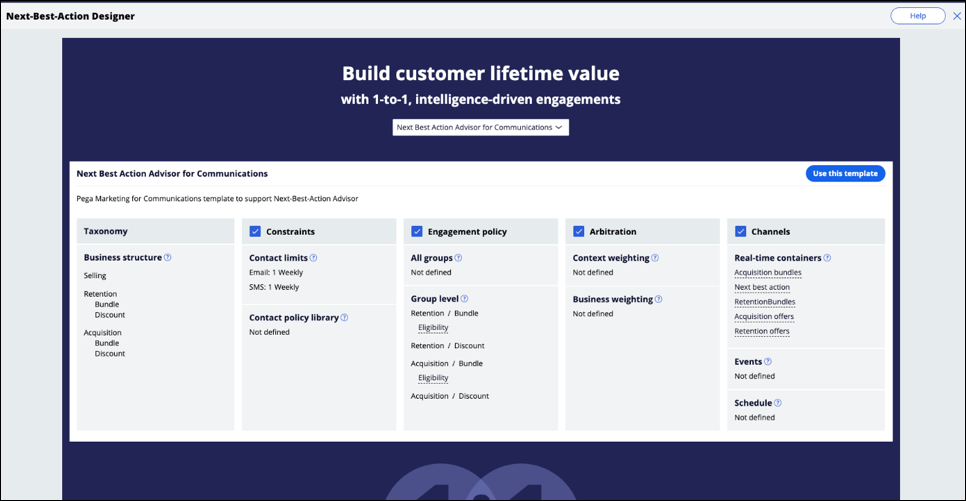
Task: Click help icon beside Contact limits
Action: tap(314, 258)
